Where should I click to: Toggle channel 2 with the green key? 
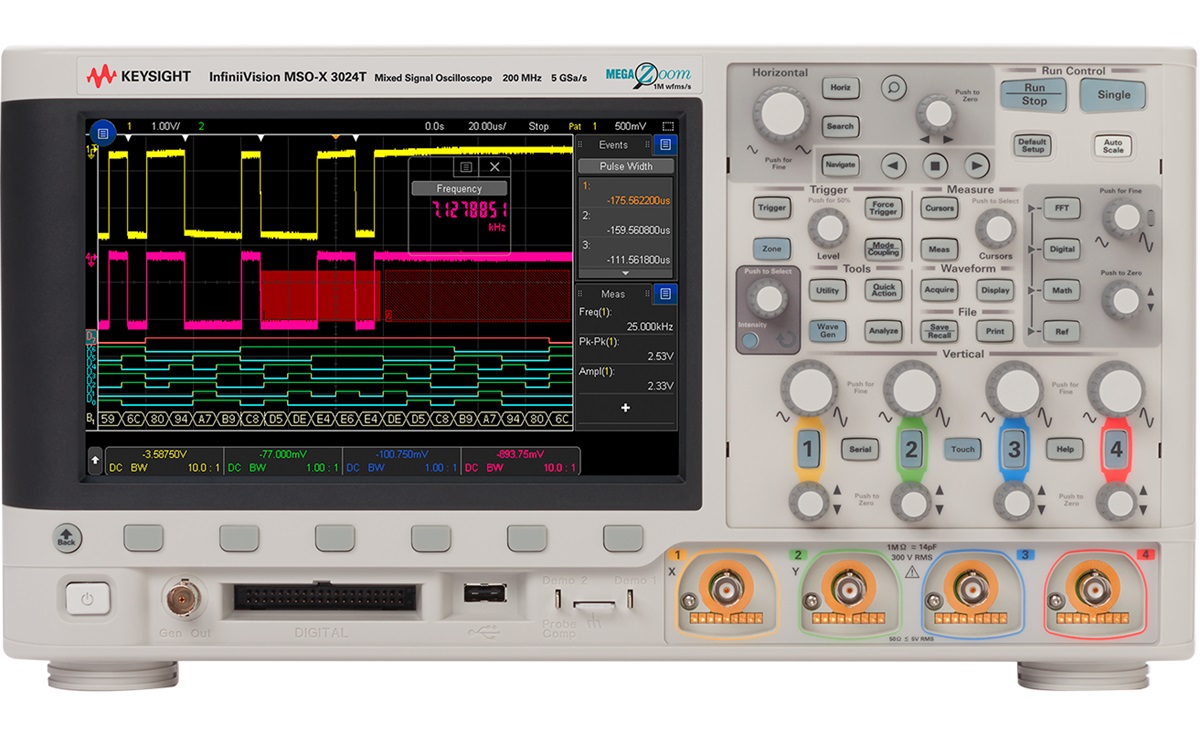[911, 449]
